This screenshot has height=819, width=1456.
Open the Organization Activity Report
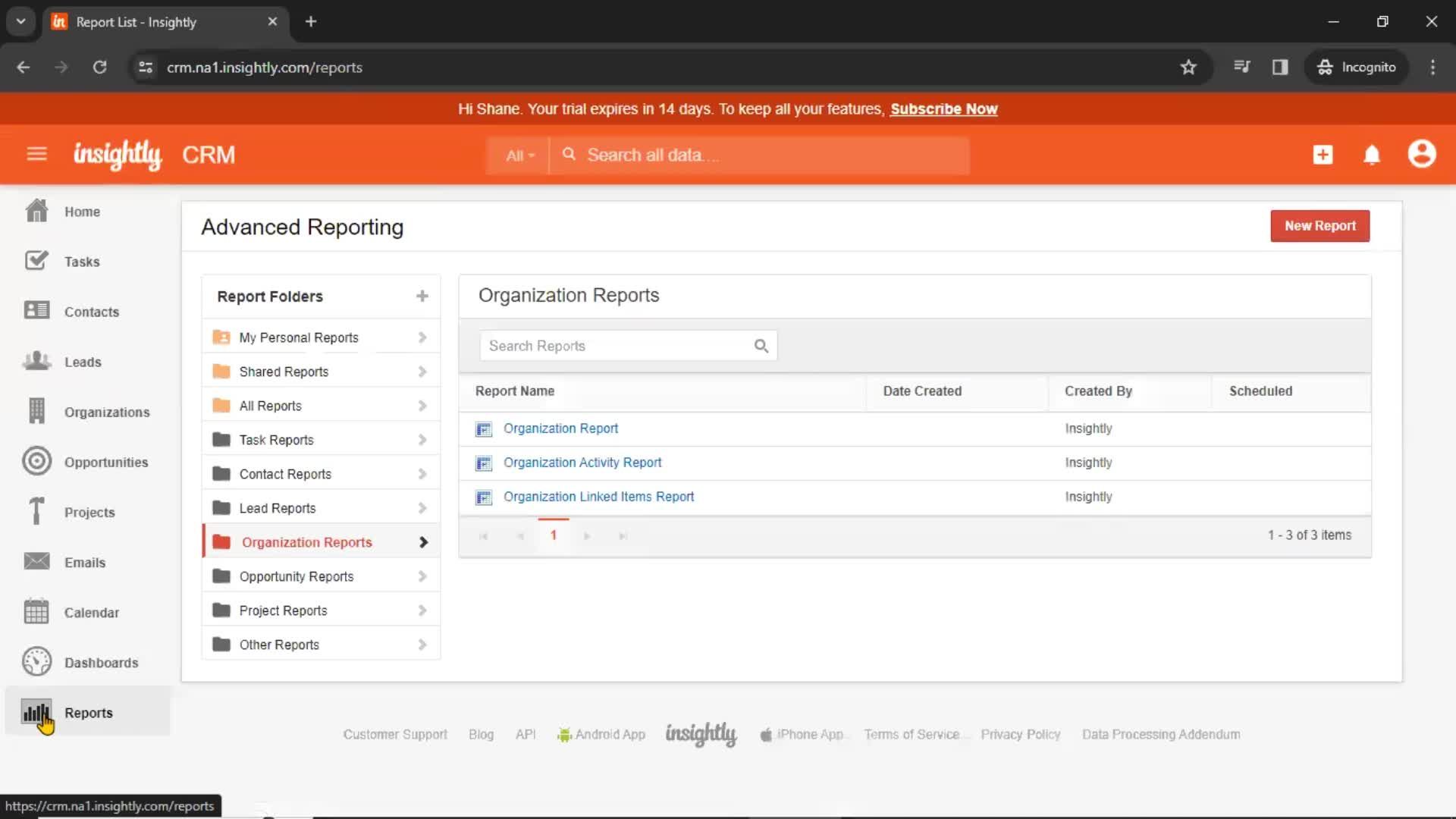(x=582, y=462)
